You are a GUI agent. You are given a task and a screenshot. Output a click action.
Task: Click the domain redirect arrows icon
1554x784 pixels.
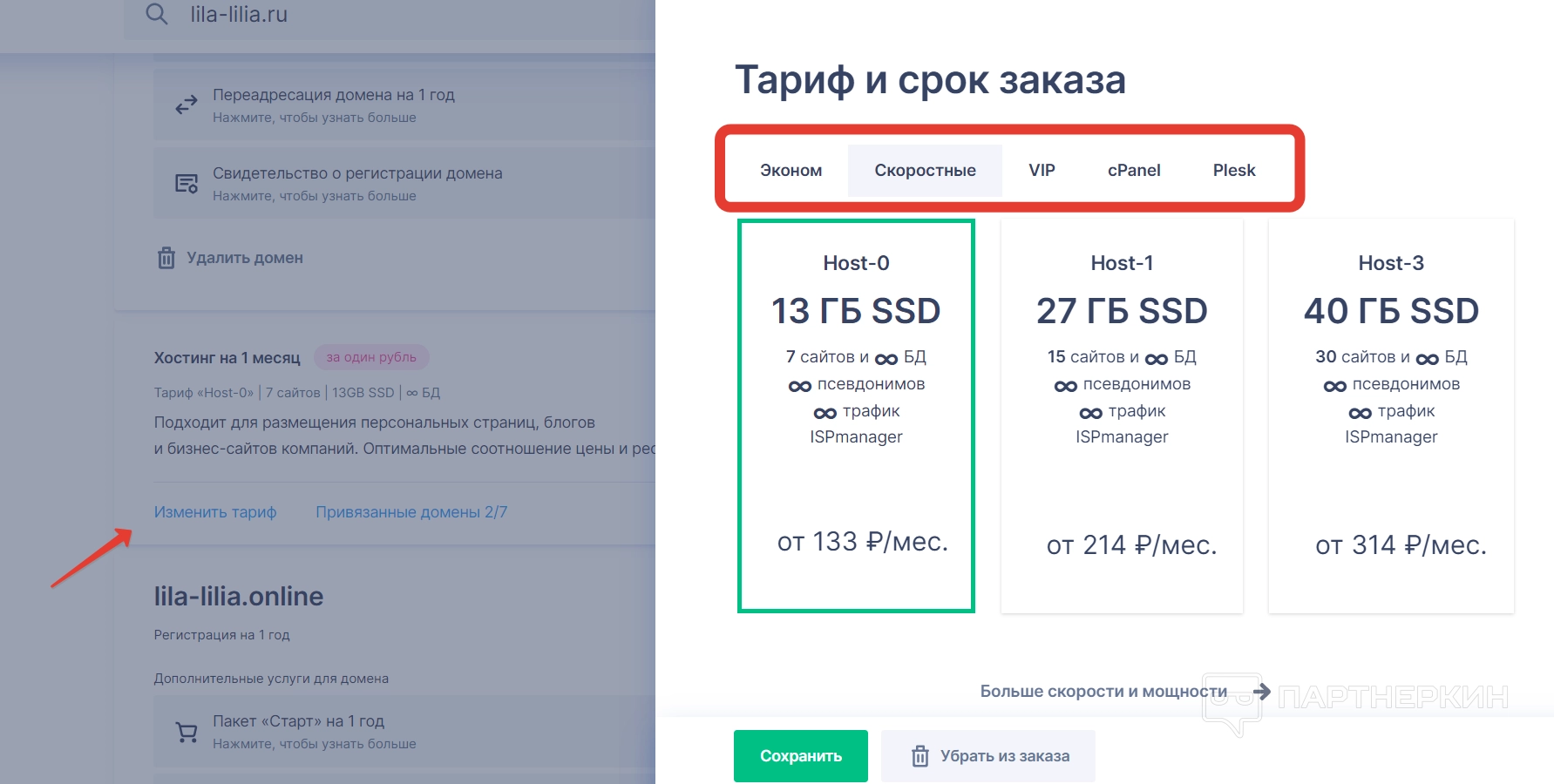tap(187, 105)
